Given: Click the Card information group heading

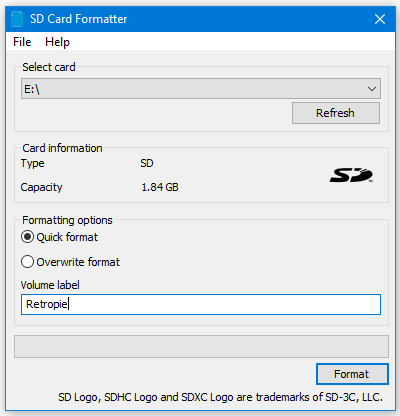Looking at the screenshot, I should click(x=62, y=148).
